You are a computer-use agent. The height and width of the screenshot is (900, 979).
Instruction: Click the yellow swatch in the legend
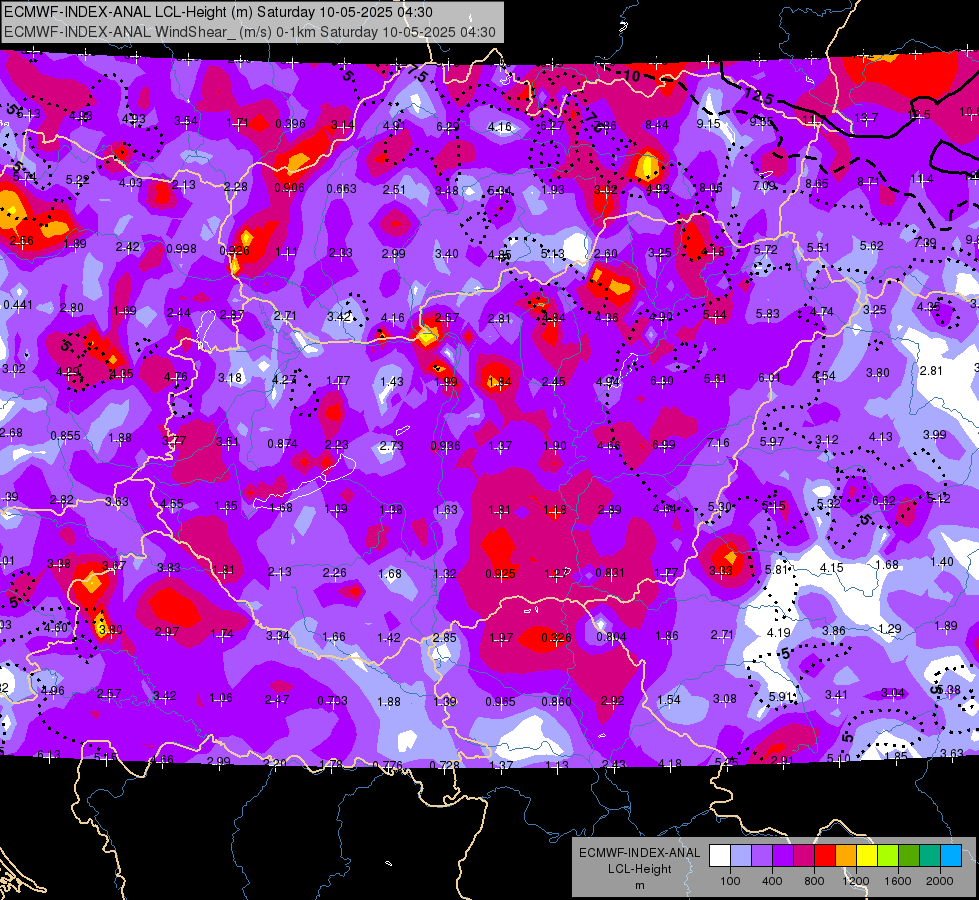tap(867, 856)
